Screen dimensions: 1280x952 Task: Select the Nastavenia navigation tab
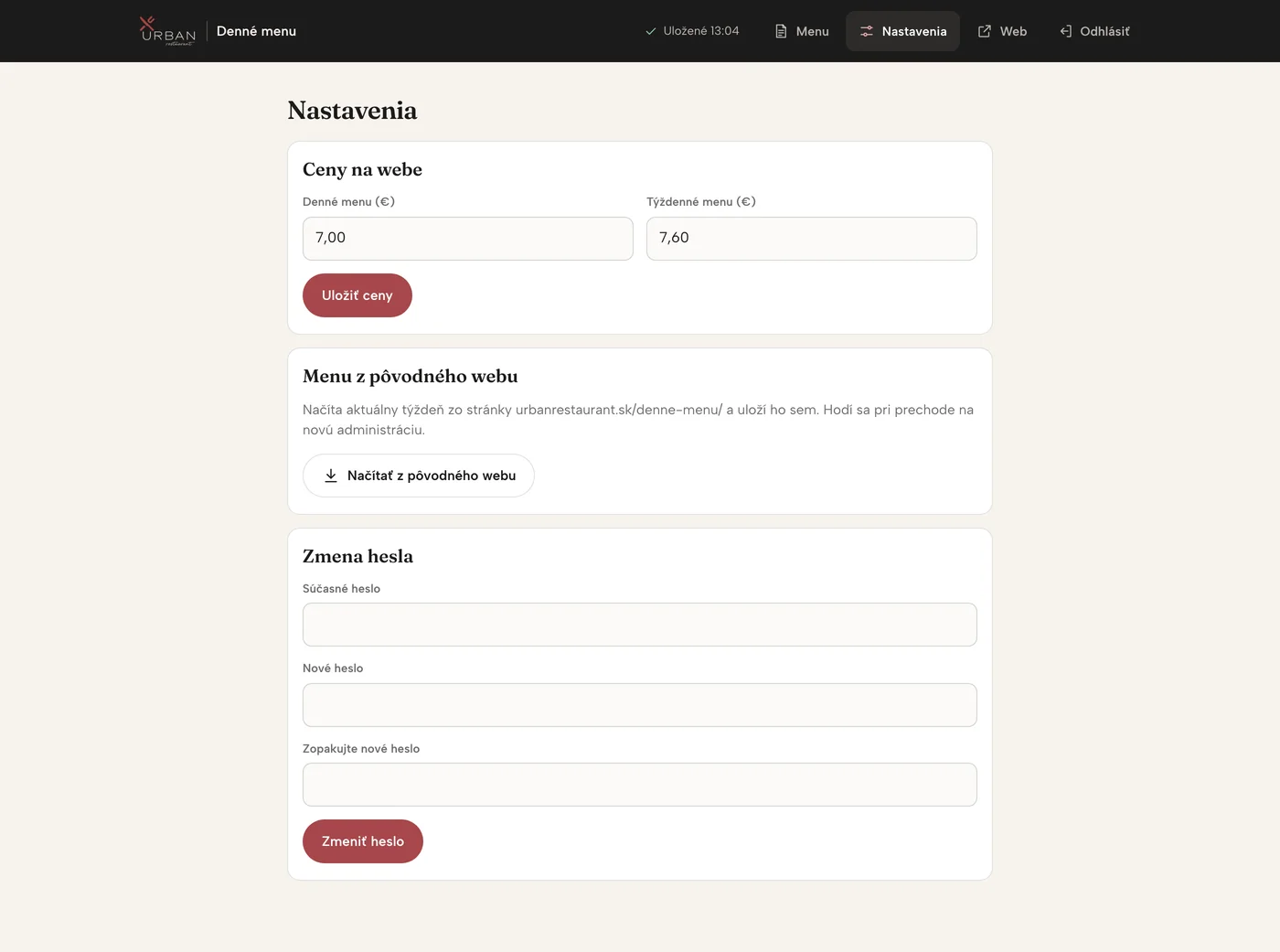(x=902, y=31)
